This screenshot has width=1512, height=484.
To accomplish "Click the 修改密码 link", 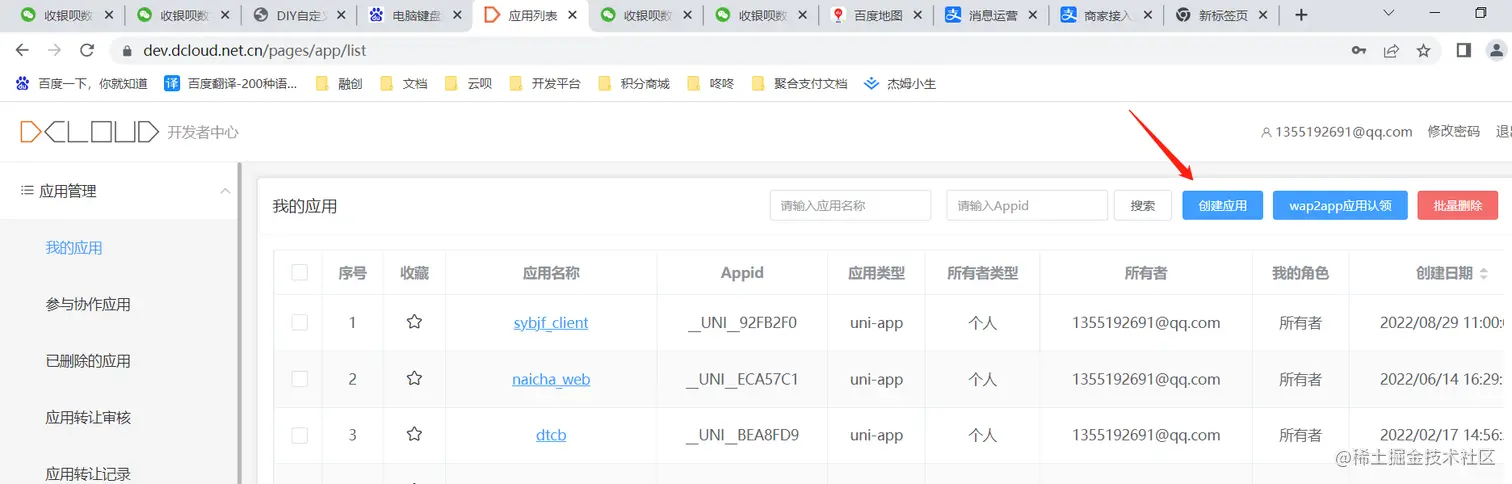I will point(1453,132).
